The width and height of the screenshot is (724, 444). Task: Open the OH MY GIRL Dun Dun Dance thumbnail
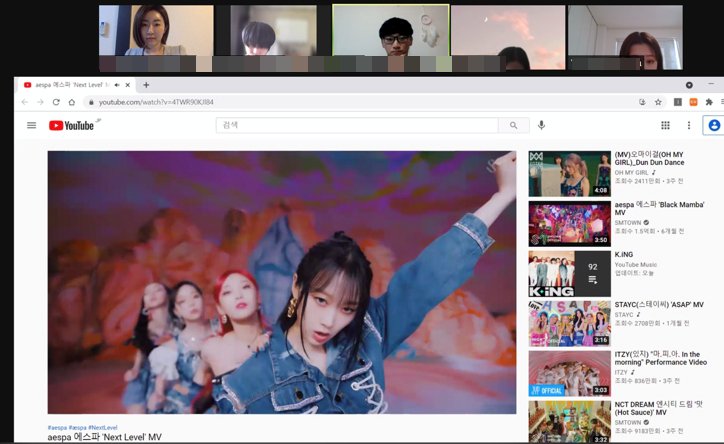tap(569, 174)
